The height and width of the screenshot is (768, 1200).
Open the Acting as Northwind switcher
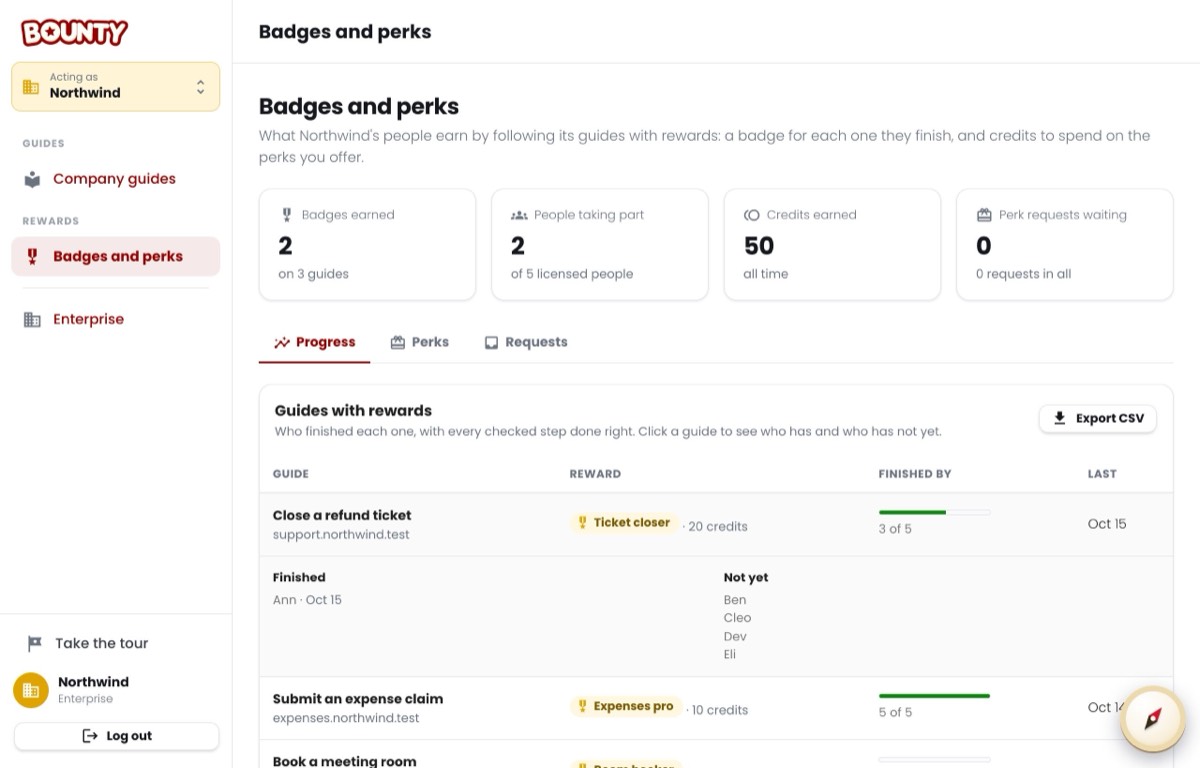point(116,86)
